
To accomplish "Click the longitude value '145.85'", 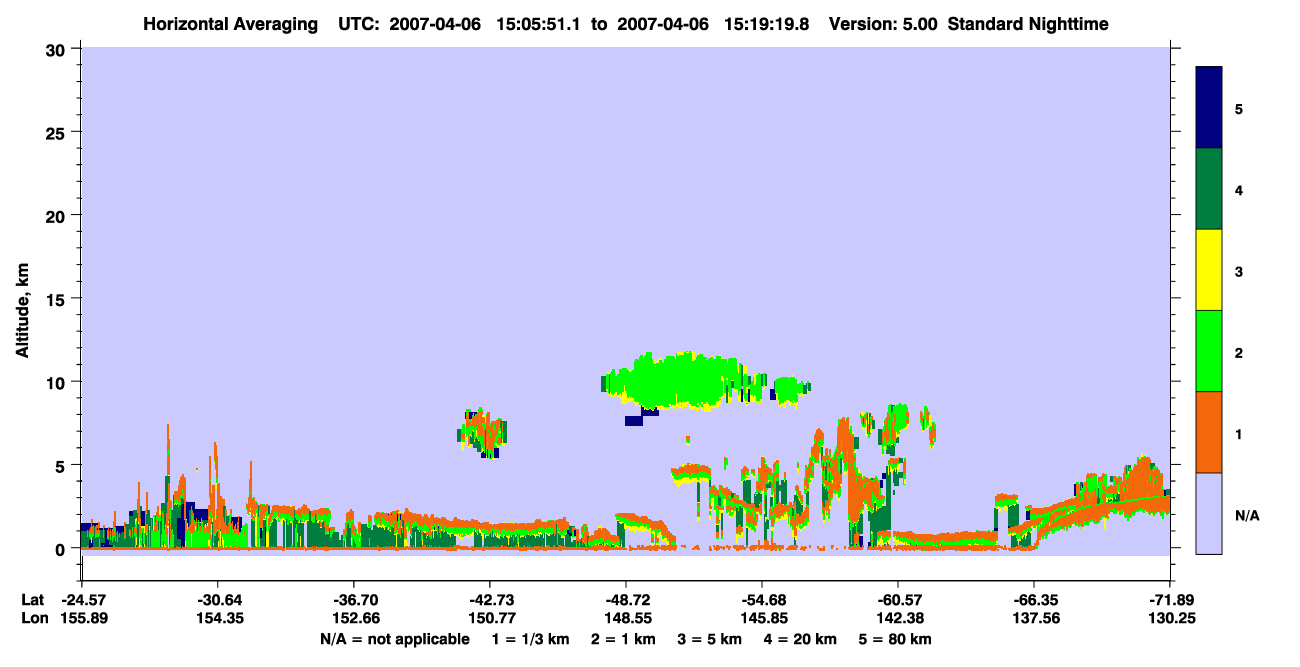I will [762, 618].
